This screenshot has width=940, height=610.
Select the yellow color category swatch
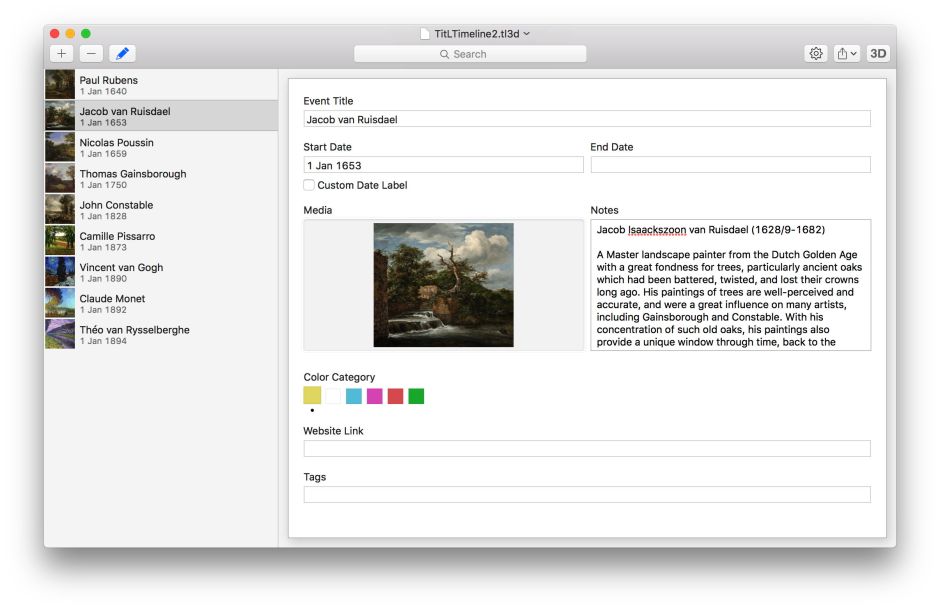[x=312, y=396]
